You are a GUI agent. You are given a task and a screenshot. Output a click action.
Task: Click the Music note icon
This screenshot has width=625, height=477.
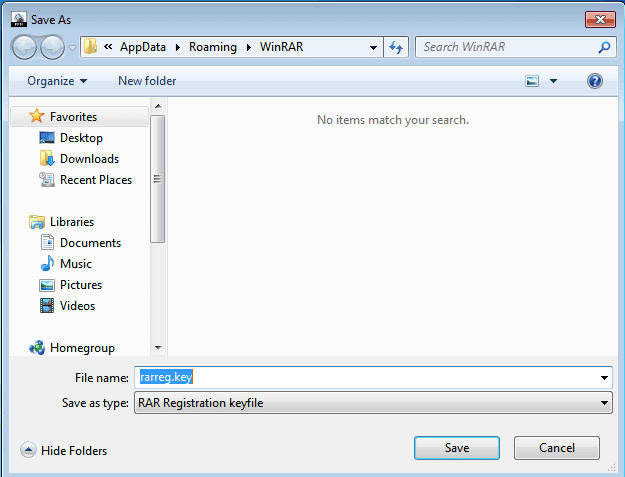point(47,263)
